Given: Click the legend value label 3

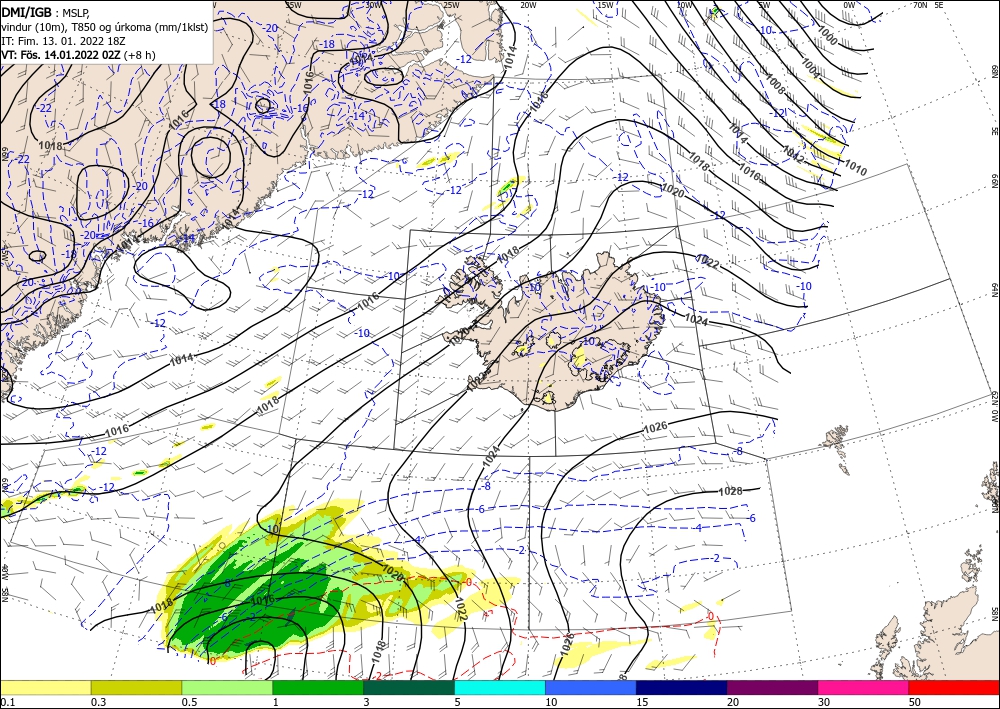Looking at the screenshot, I should (x=366, y=702).
